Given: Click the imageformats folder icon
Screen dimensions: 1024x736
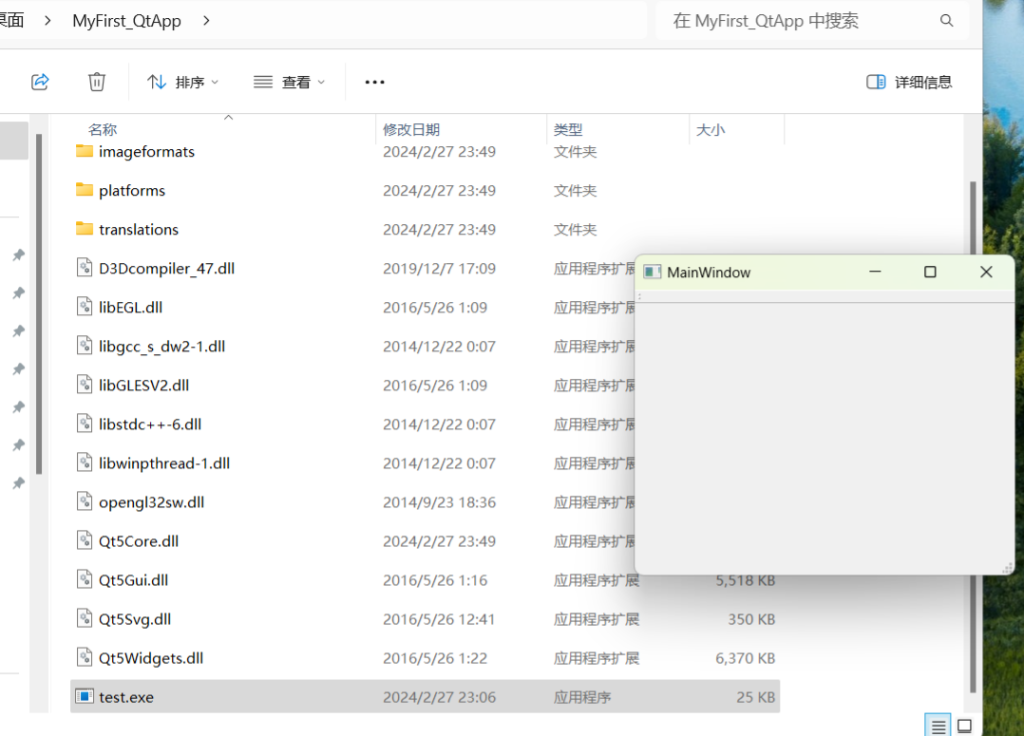Looking at the screenshot, I should tap(85, 152).
